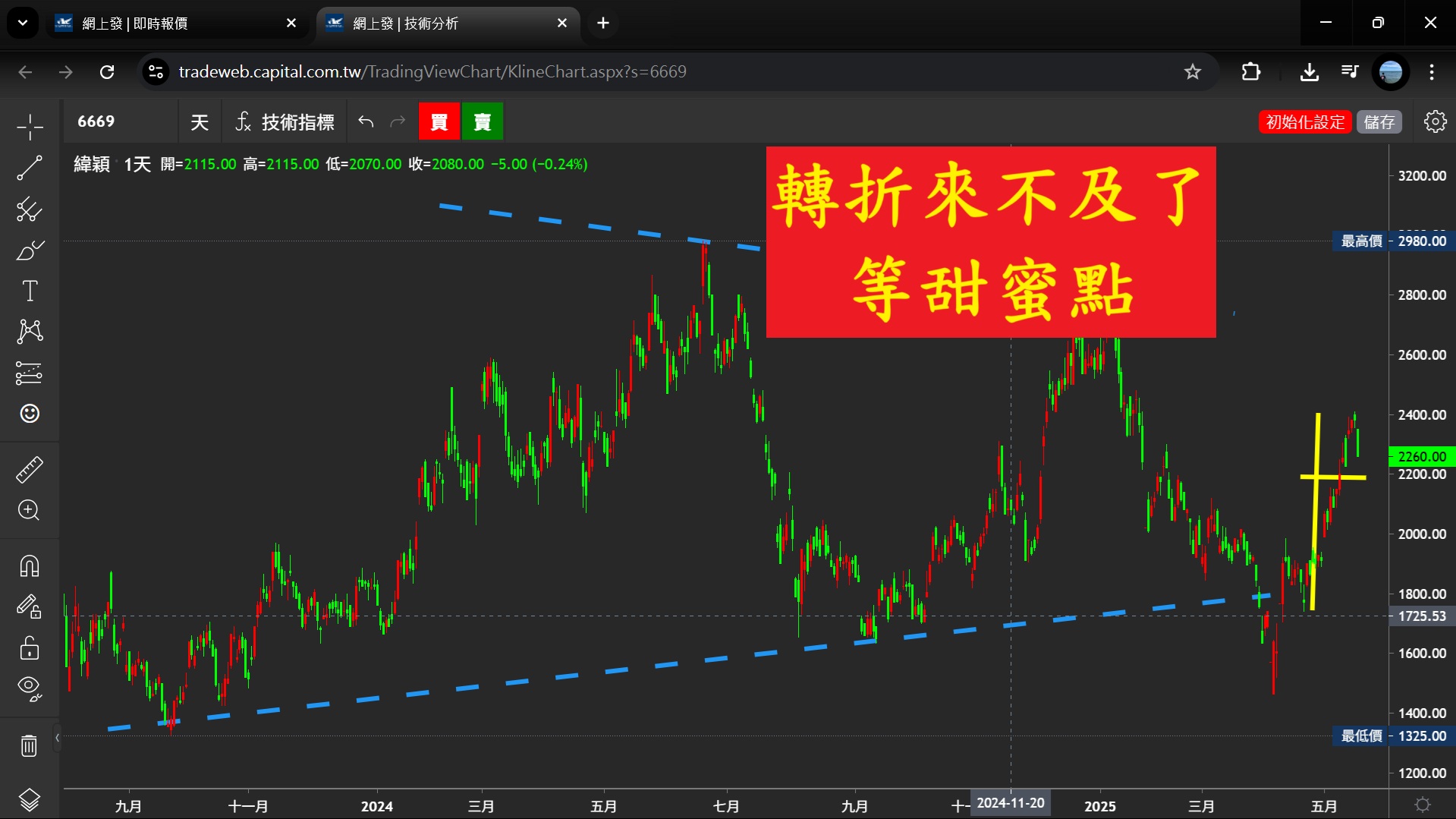Open price axis settings gear at bottom right
The width and height of the screenshot is (1456, 819).
click(x=1423, y=805)
